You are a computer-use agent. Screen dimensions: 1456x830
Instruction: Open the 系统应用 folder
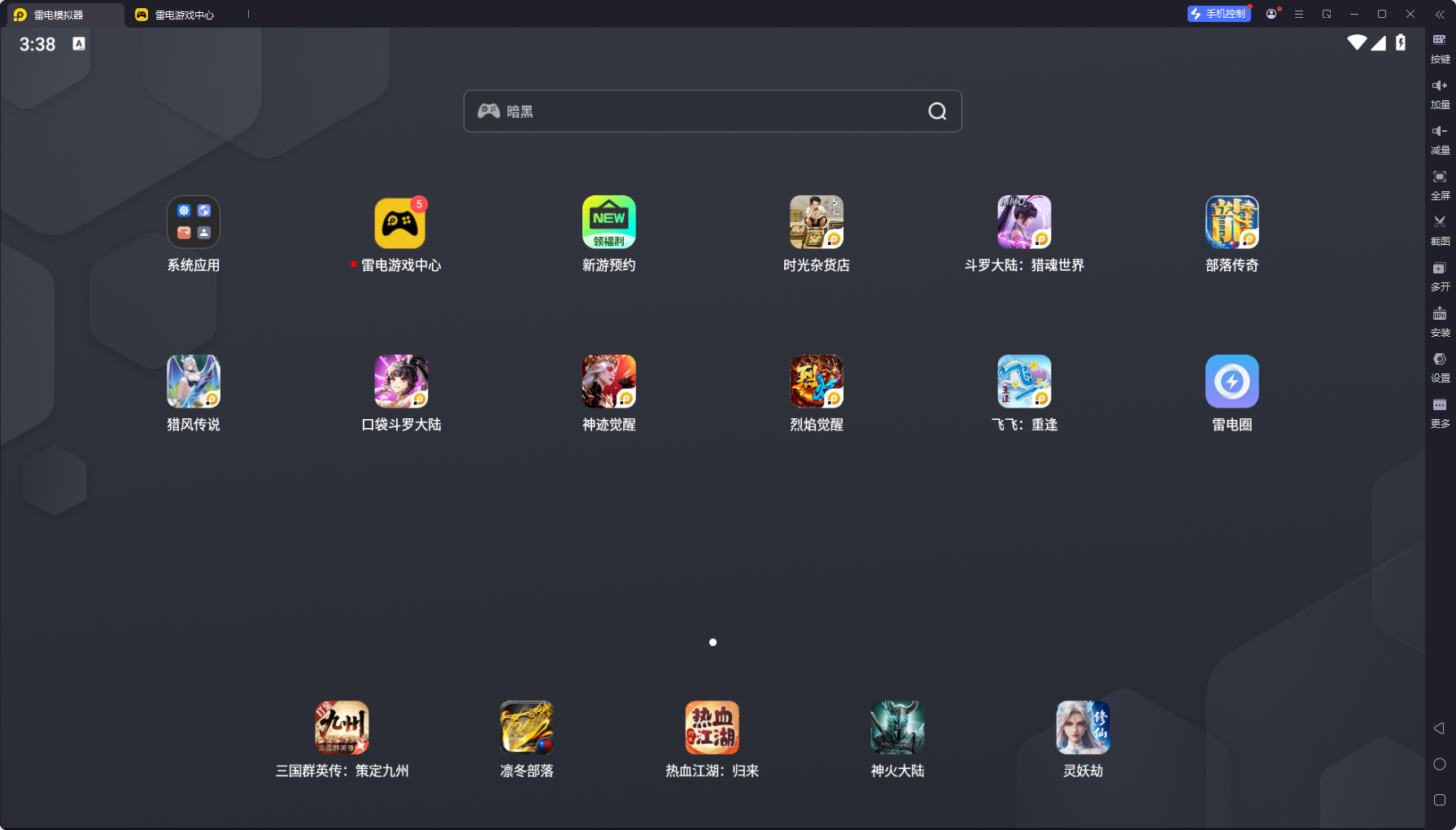tap(194, 223)
